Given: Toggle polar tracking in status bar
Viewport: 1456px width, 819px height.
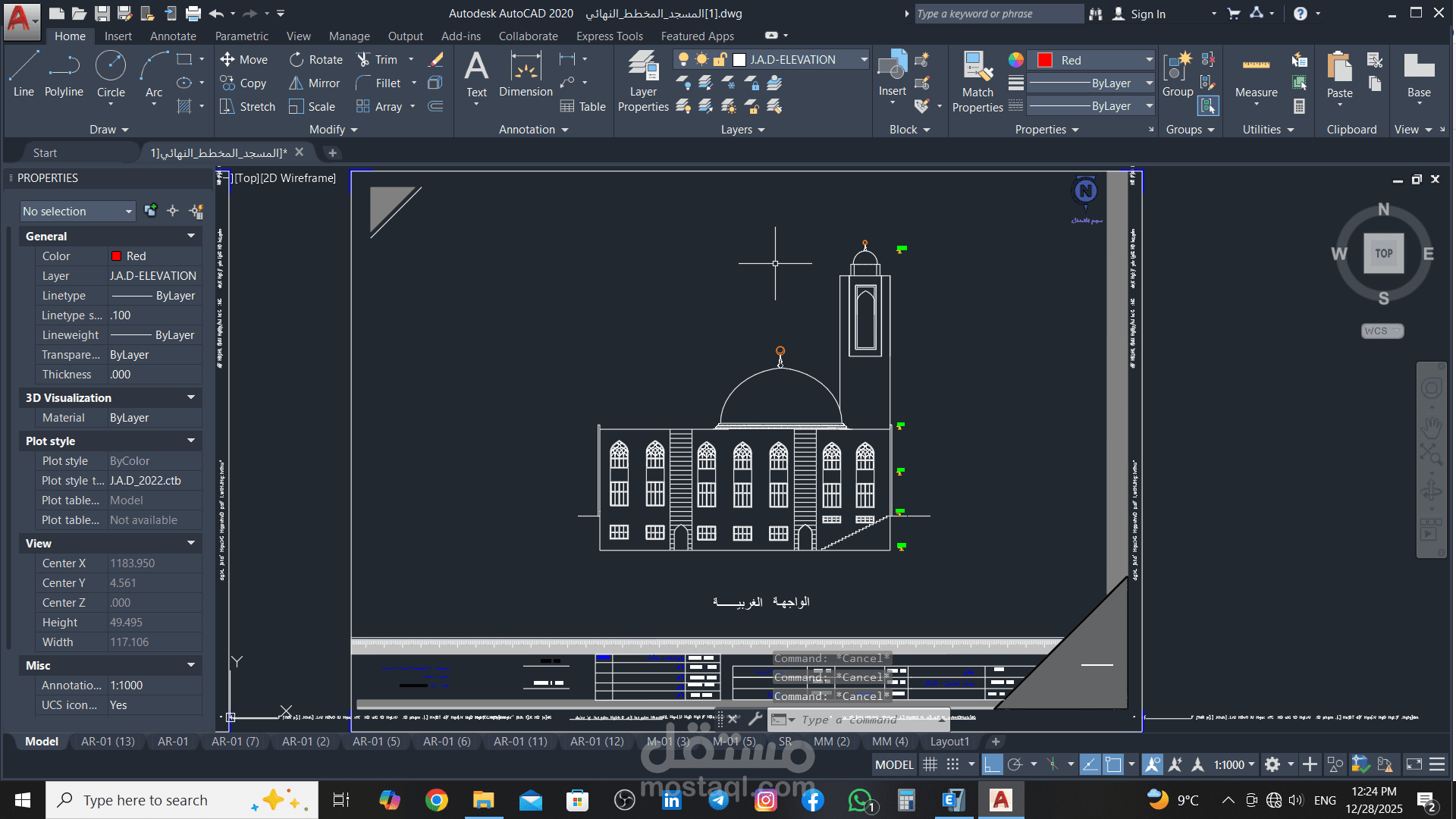Looking at the screenshot, I should (x=1015, y=764).
